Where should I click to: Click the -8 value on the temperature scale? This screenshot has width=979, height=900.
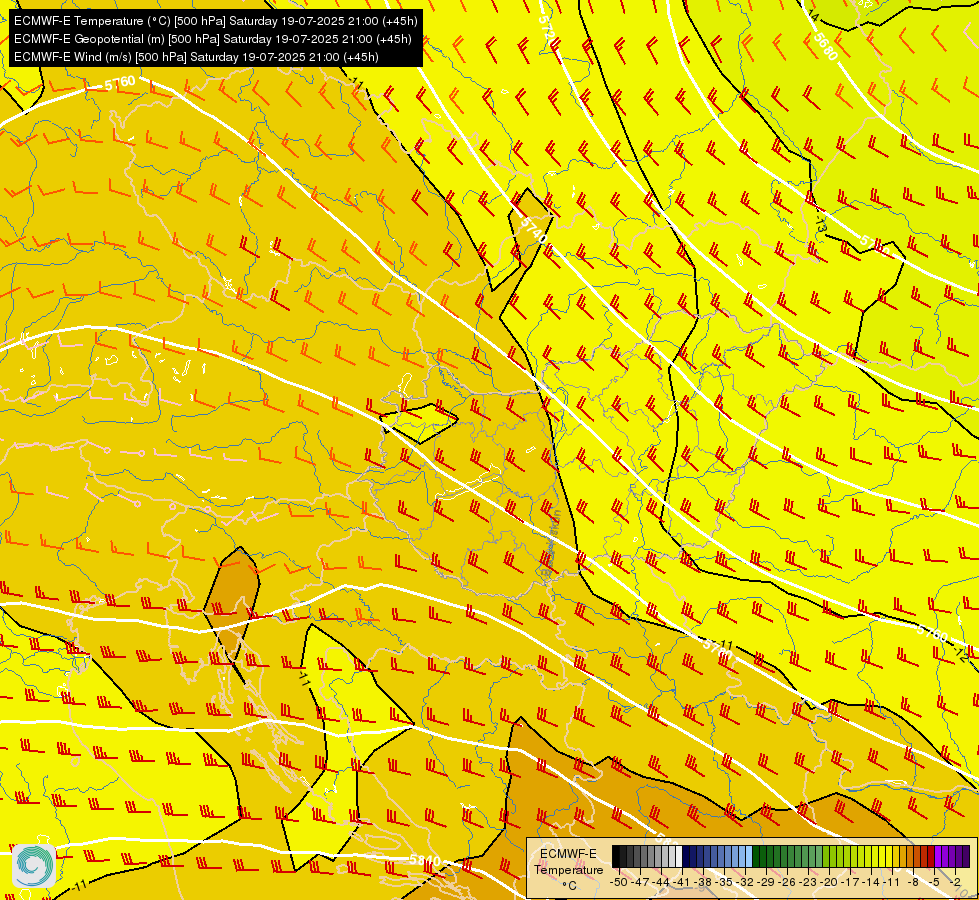[913, 882]
